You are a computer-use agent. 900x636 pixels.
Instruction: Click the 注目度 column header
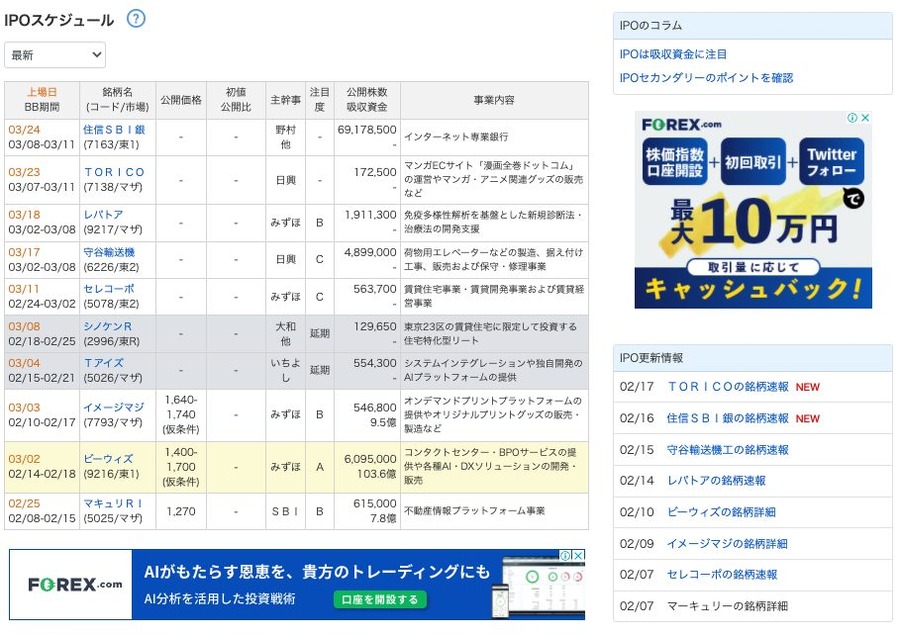(320, 100)
